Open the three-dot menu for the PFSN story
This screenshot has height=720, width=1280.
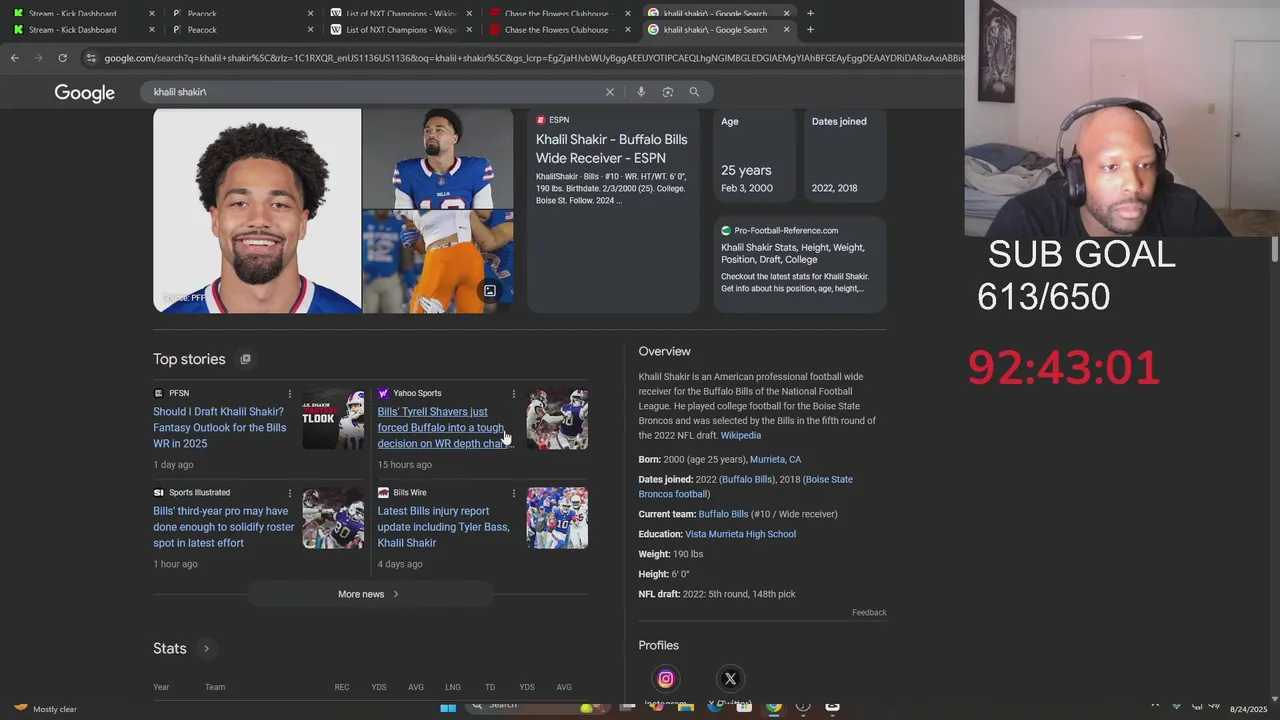click(290, 394)
